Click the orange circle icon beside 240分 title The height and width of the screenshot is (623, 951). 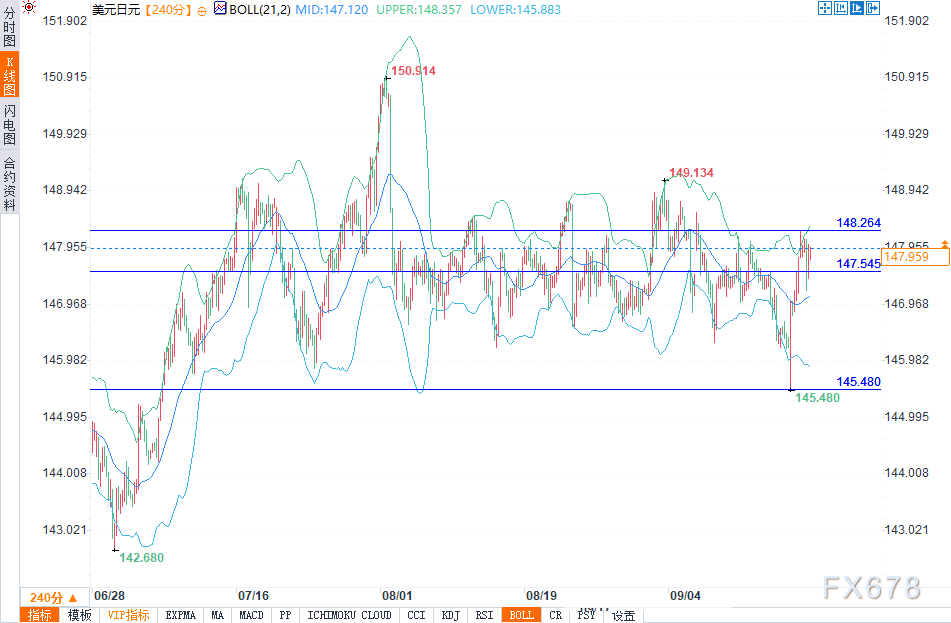click(202, 10)
